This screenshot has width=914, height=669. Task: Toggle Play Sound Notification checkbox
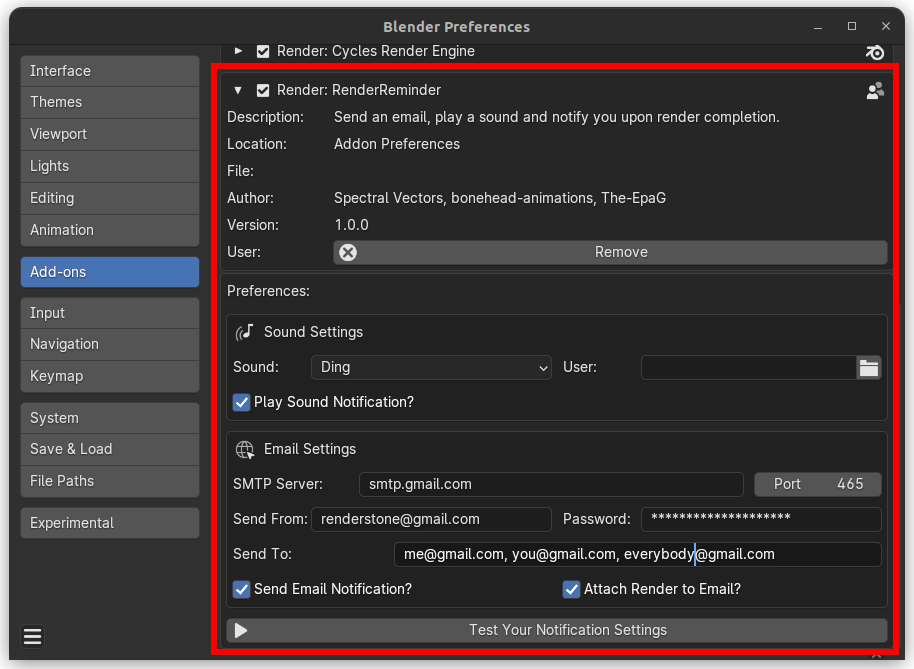pos(241,402)
